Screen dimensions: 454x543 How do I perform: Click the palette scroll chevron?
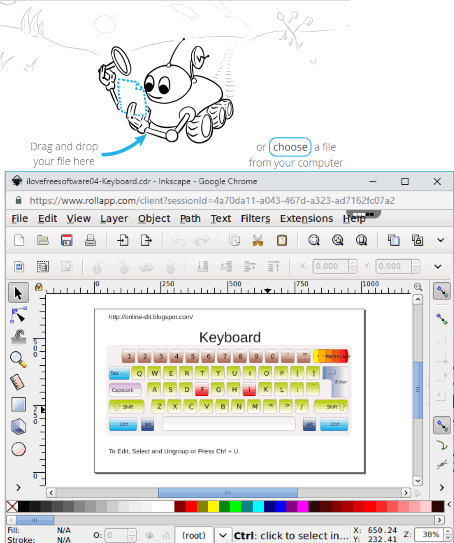tap(449, 505)
